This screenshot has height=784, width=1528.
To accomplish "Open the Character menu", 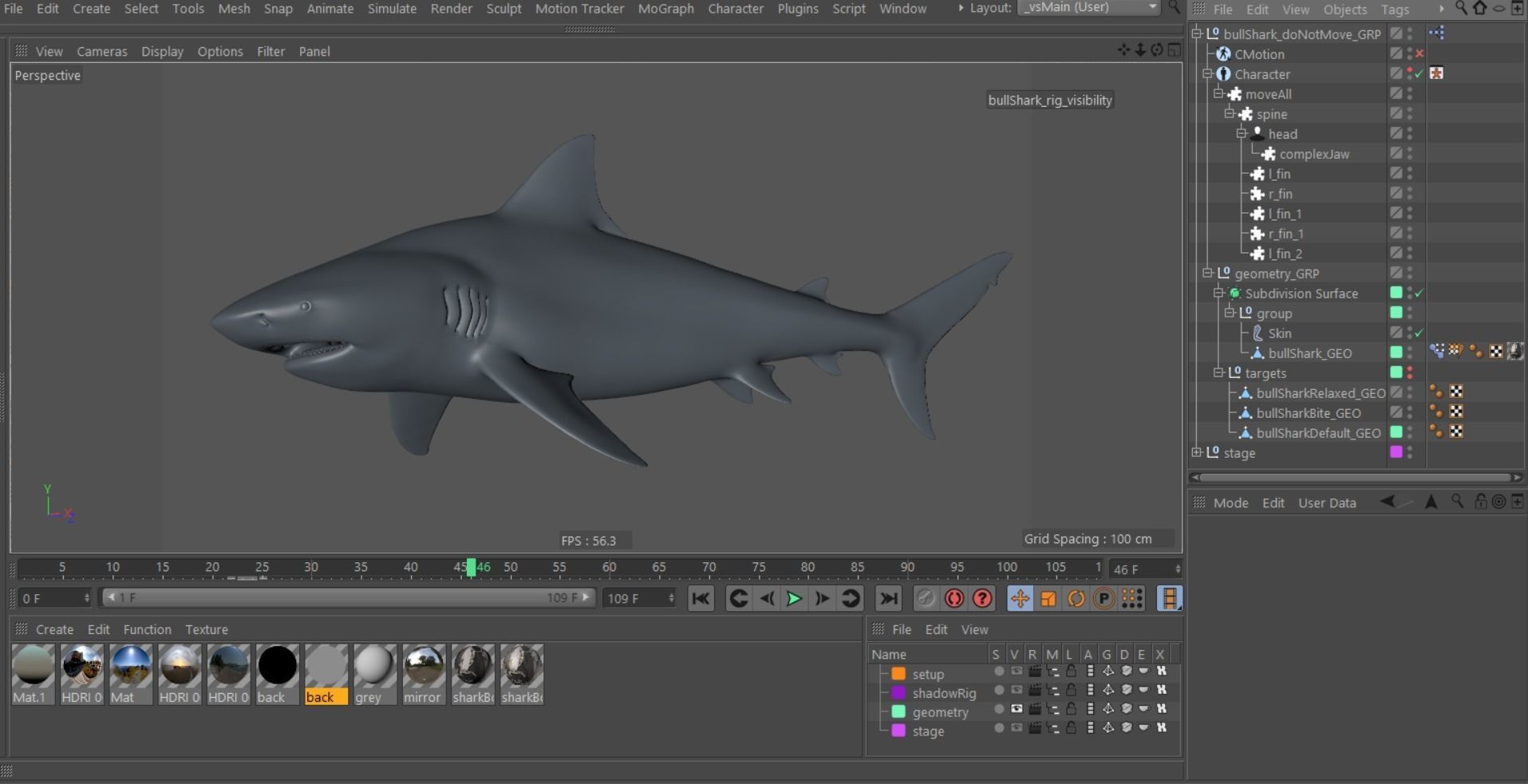I will click(x=736, y=9).
